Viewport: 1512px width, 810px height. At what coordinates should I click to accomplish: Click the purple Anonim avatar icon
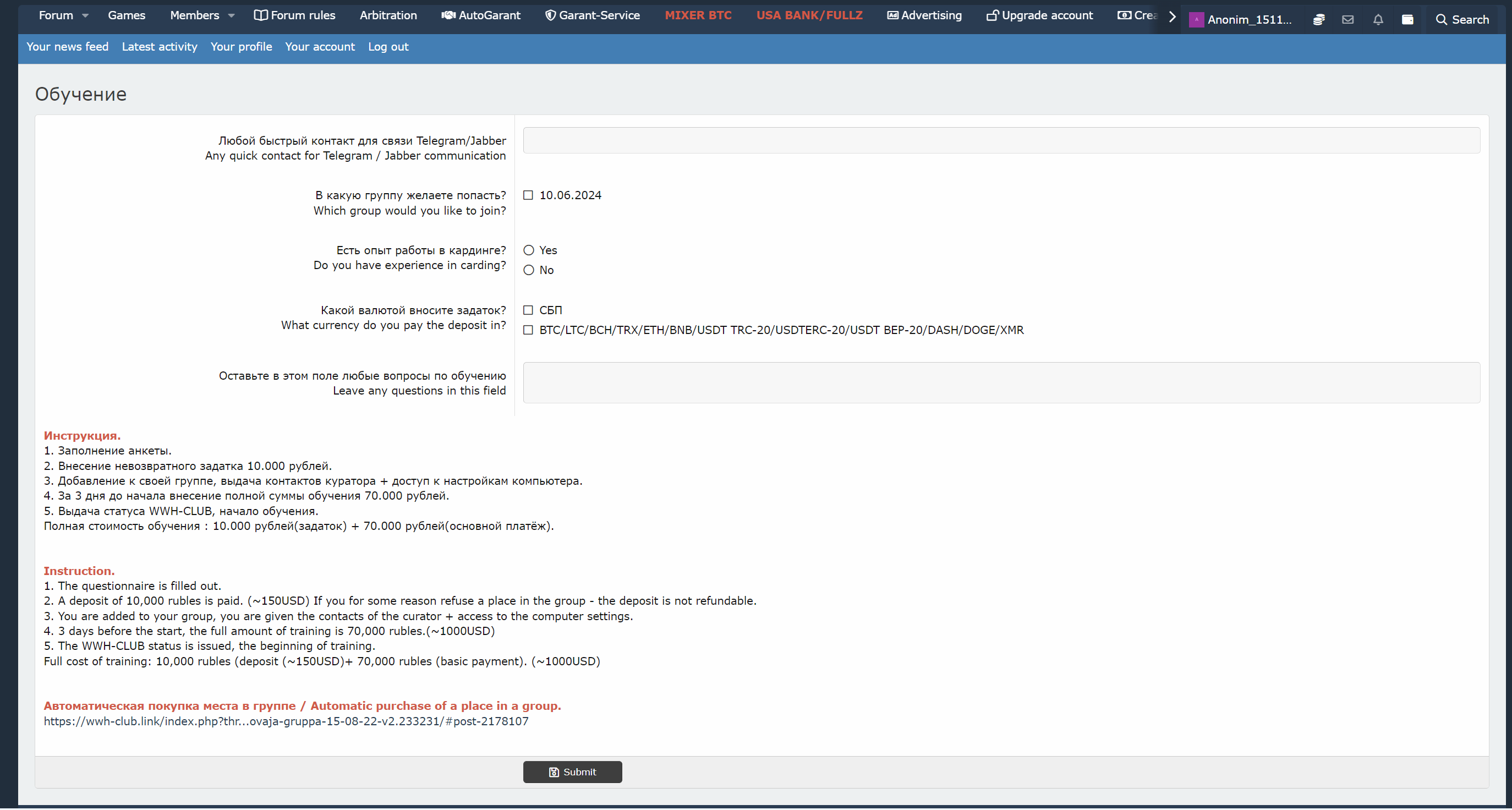pyautogui.click(x=1196, y=19)
